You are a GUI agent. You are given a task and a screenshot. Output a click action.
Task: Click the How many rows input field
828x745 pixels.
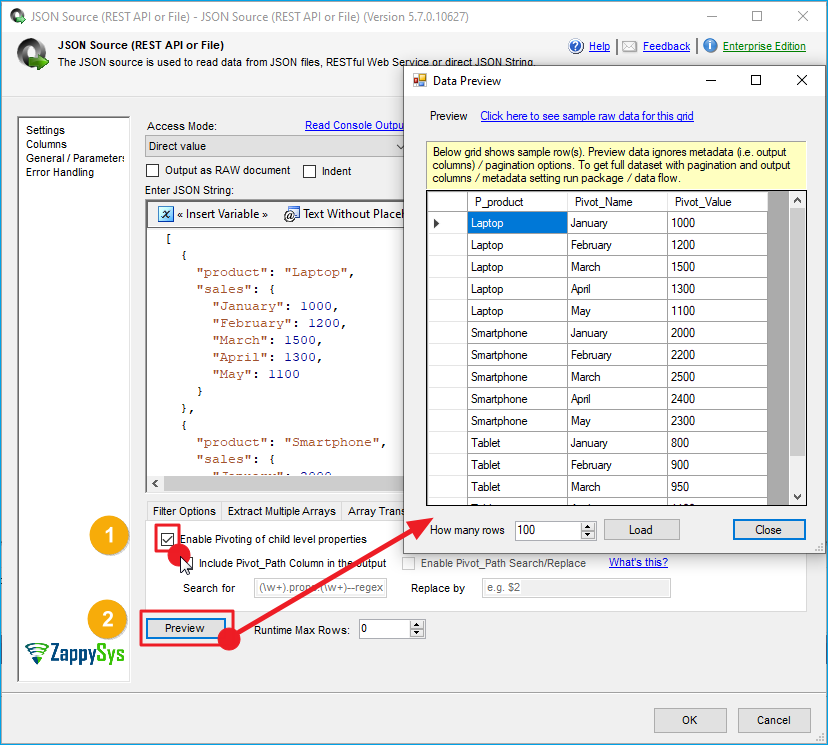pyautogui.click(x=548, y=530)
